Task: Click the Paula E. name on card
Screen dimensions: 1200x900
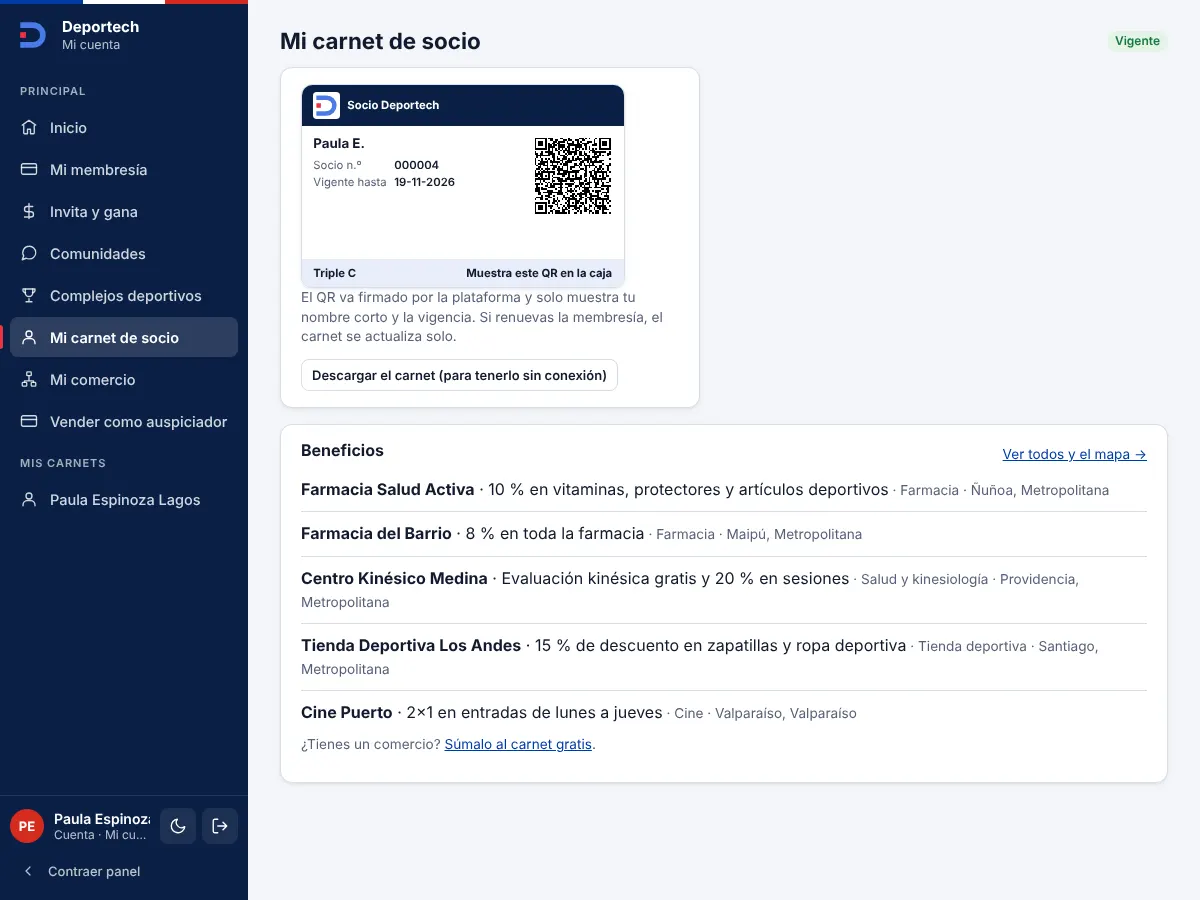Action: pyautogui.click(x=339, y=144)
